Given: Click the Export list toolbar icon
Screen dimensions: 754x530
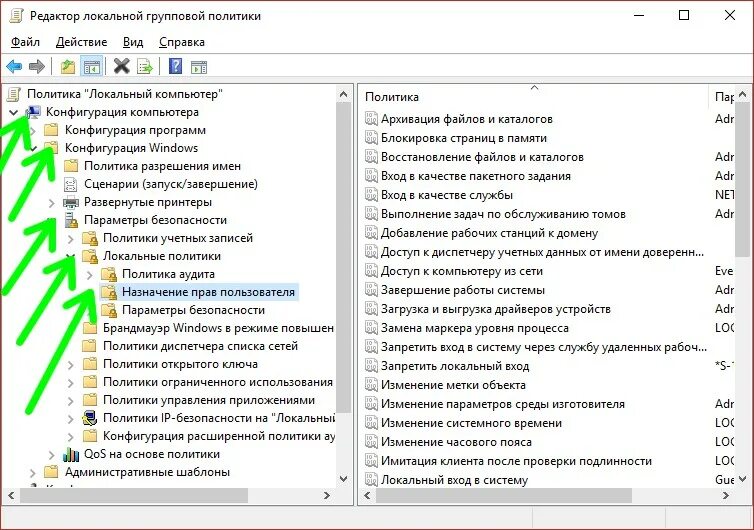Looking at the screenshot, I should coord(145,67).
